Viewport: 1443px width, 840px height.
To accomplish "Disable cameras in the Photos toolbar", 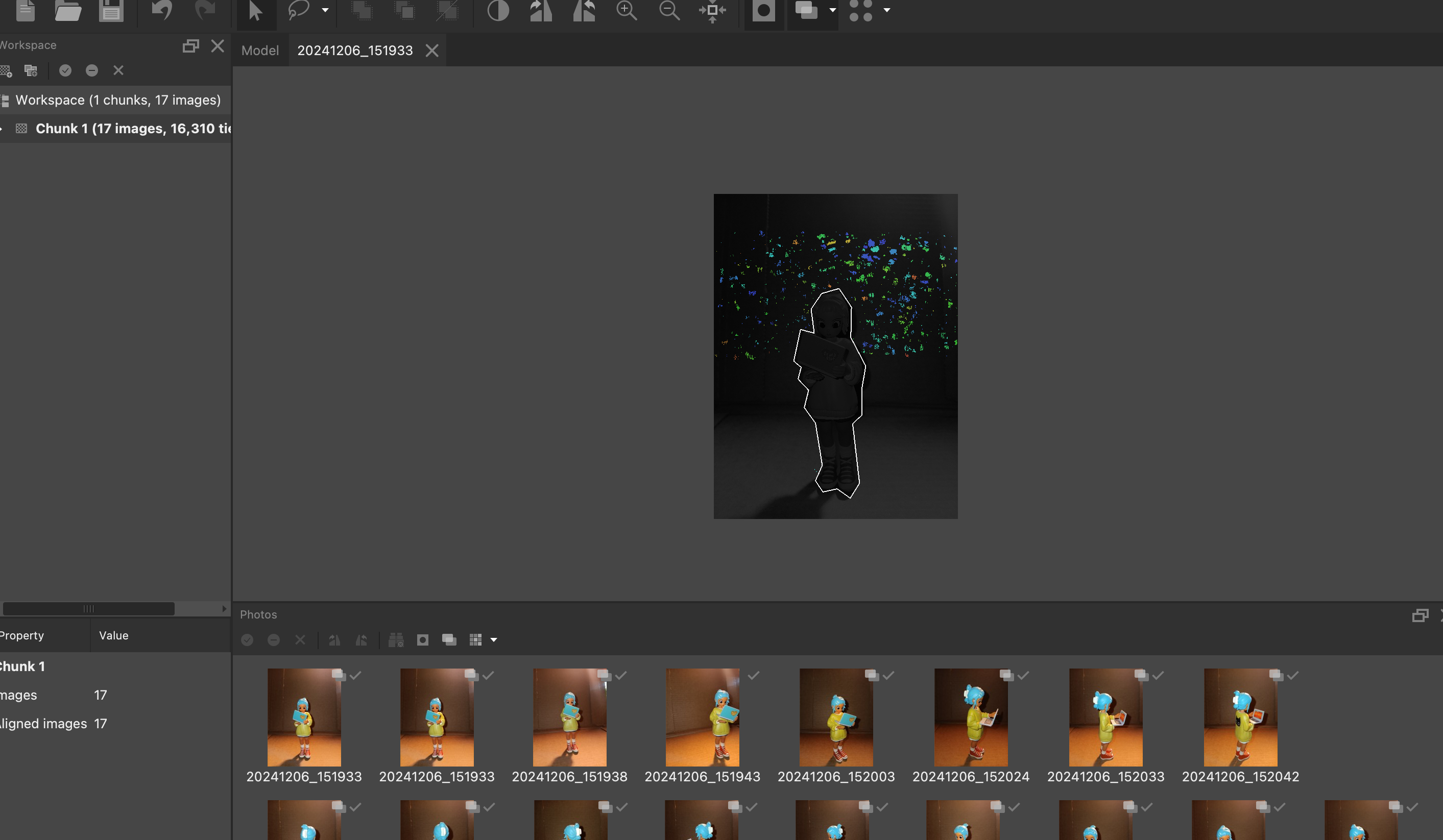I will pos(274,640).
